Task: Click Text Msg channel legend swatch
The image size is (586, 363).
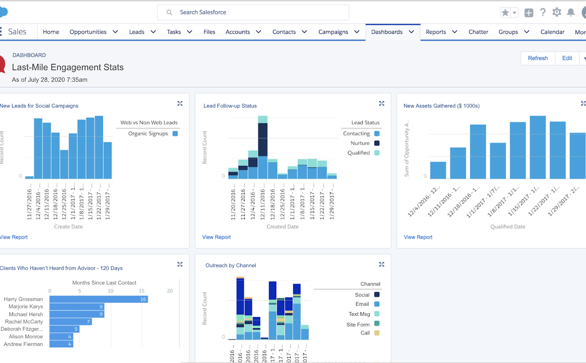Action: 377,314
